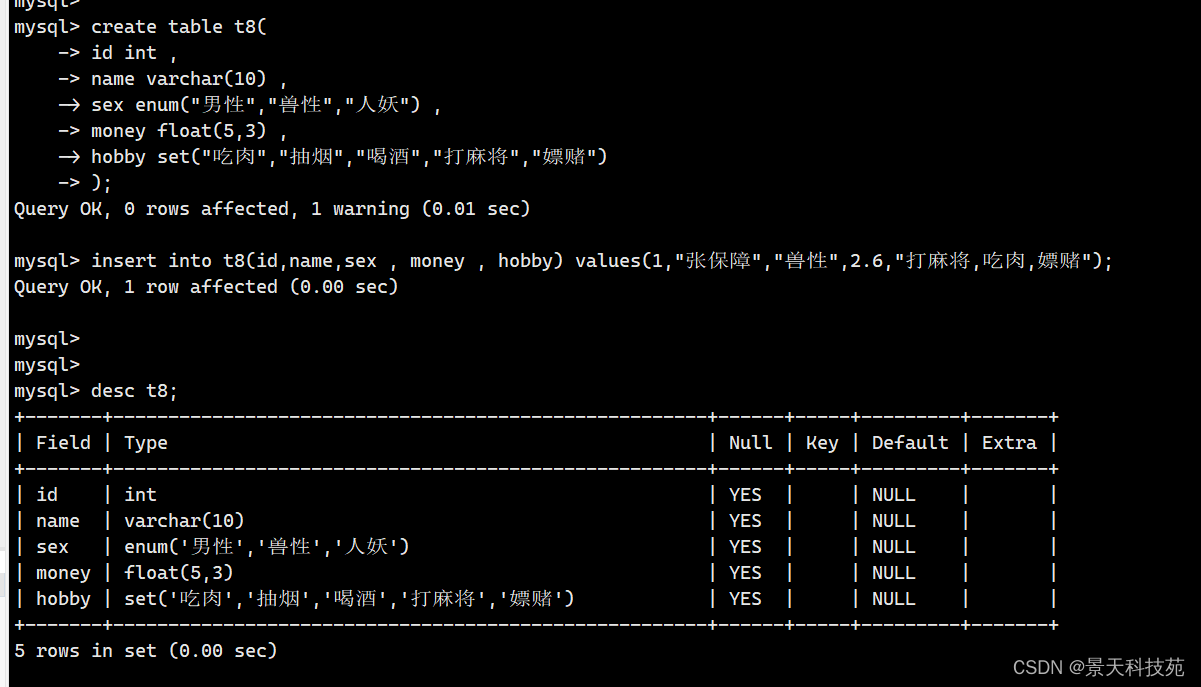
Task: Click the 'Query OK, 0 rows affected' message
Action: click(x=272, y=209)
